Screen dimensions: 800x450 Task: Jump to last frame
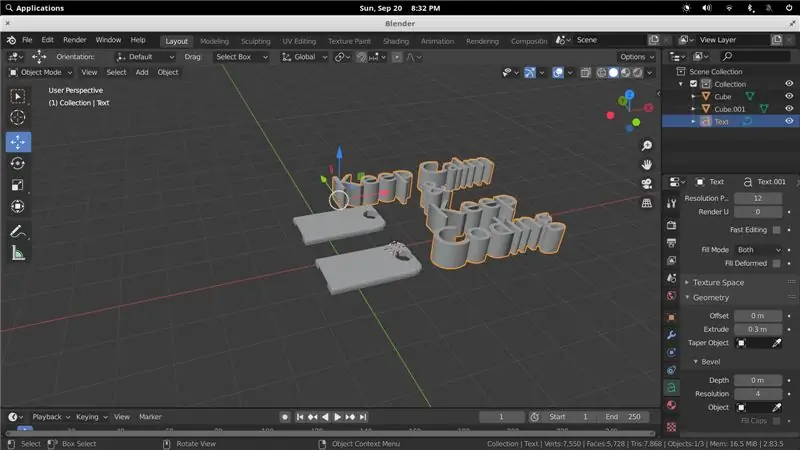363,417
